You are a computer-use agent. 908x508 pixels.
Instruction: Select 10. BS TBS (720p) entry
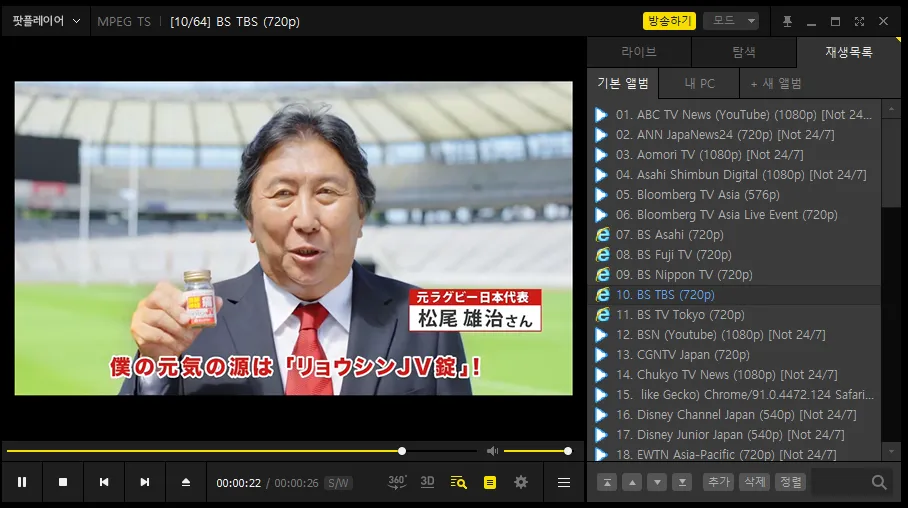pos(734,295)
